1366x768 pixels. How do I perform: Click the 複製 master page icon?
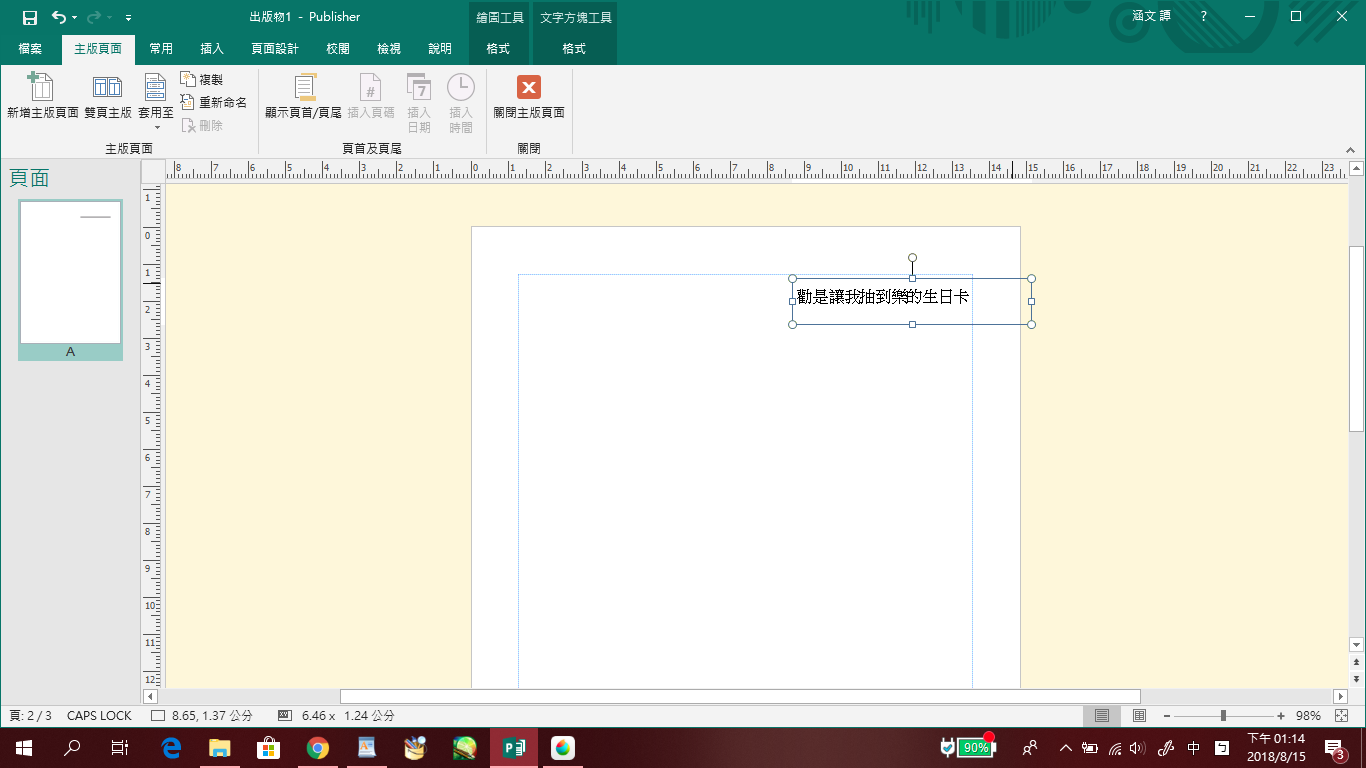click(x=202, y=79)
